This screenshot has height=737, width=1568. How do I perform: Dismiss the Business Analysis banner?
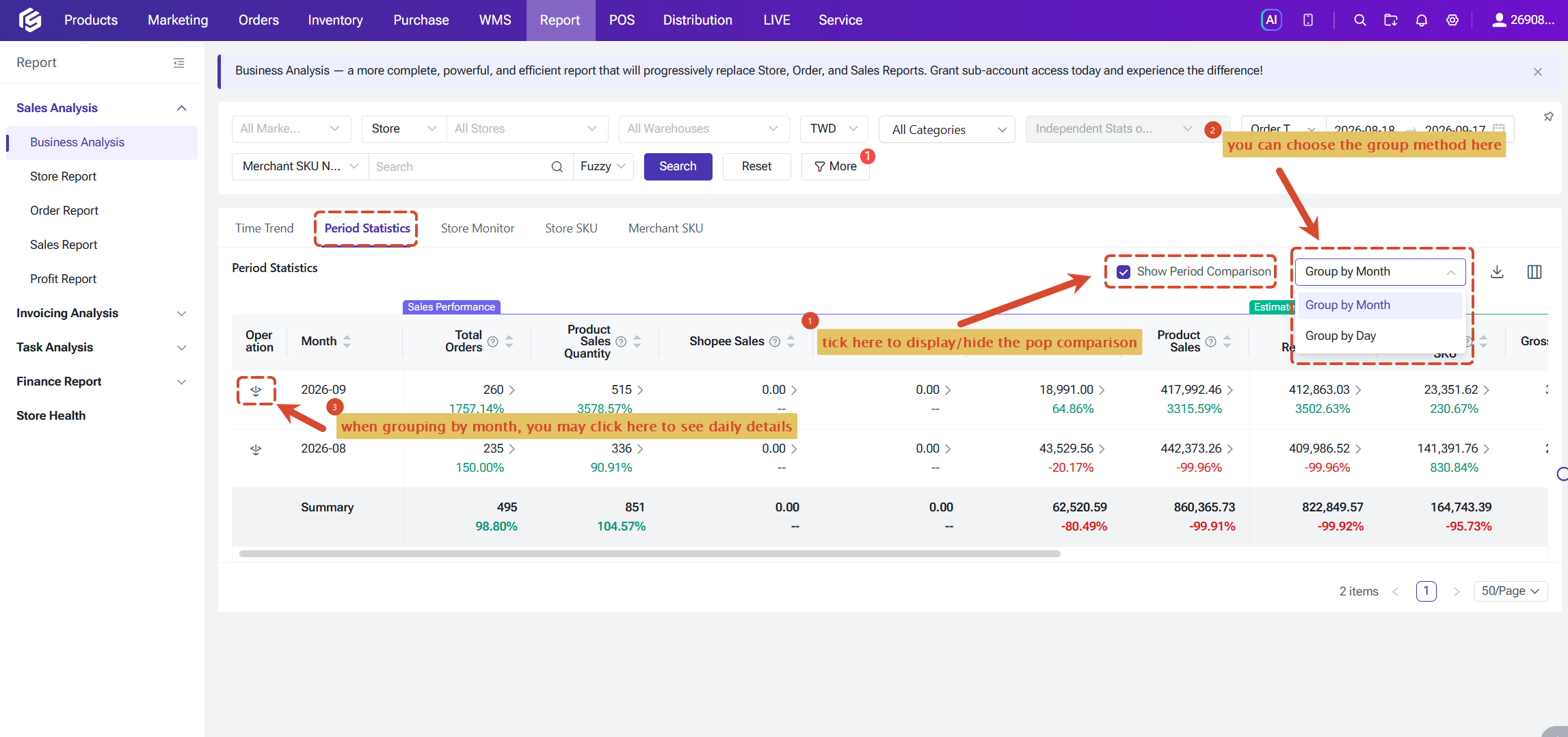(1537, 72)
